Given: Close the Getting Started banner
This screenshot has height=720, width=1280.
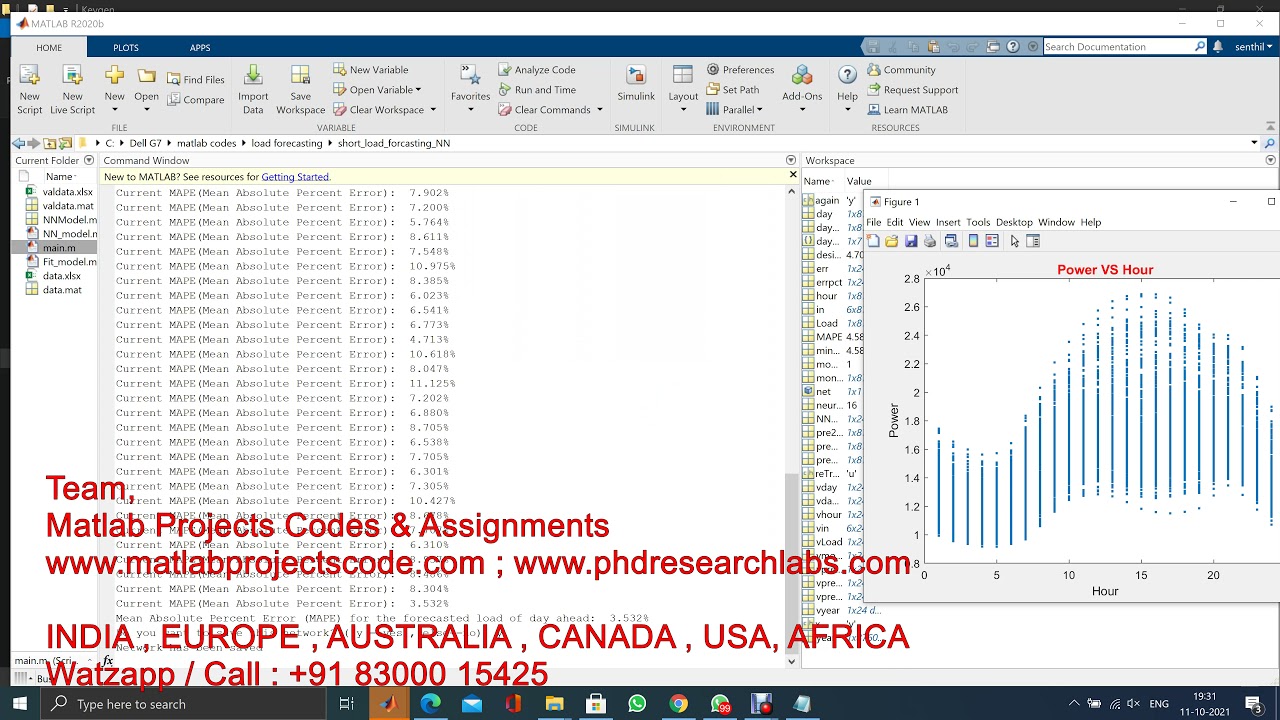Looking at the screenshot, I should click(x=793, y=175).
